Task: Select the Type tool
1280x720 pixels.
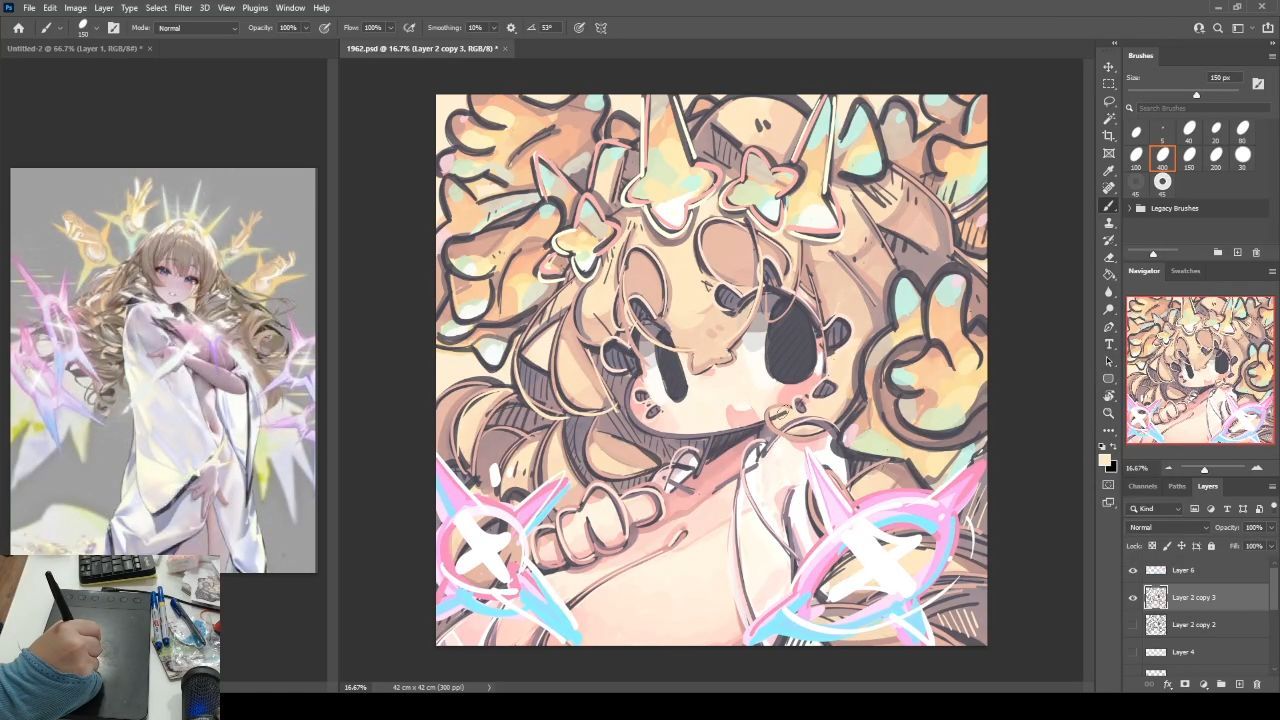Action: [x=1108, y=344]
